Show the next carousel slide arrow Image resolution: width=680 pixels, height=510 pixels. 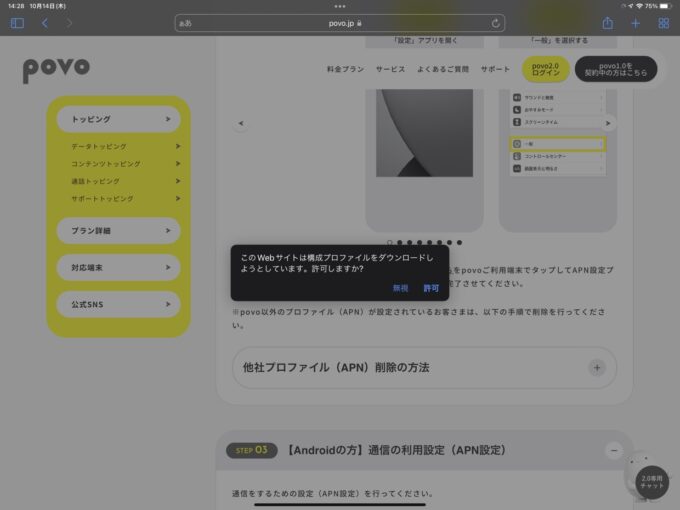[x=608, y=124]
